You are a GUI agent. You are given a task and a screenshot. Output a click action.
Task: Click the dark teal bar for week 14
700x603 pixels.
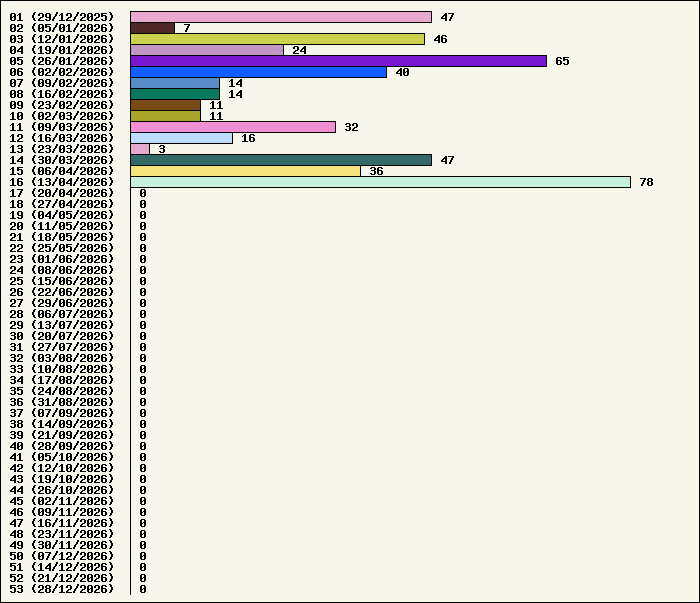(280, 160)
